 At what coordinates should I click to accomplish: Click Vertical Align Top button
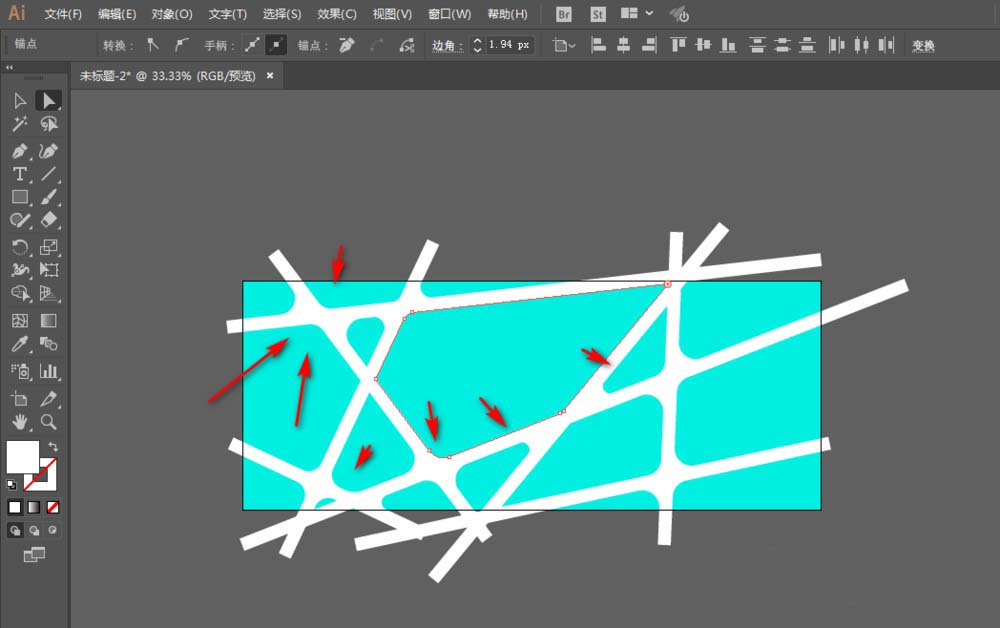678,45
